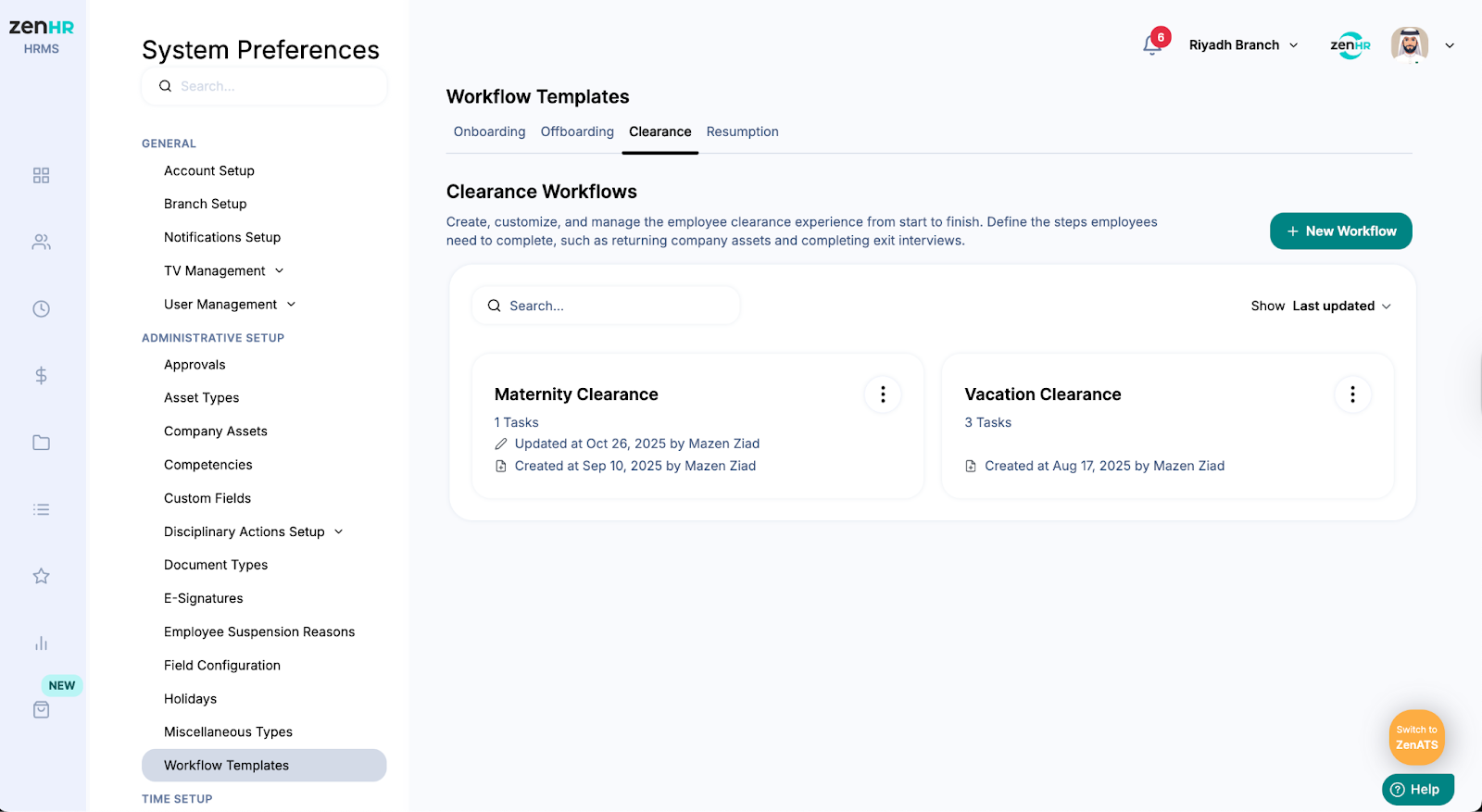Expand the profile menu chevron
This screenshot has height=812, width=1482.
click(x=1450, y=45)
